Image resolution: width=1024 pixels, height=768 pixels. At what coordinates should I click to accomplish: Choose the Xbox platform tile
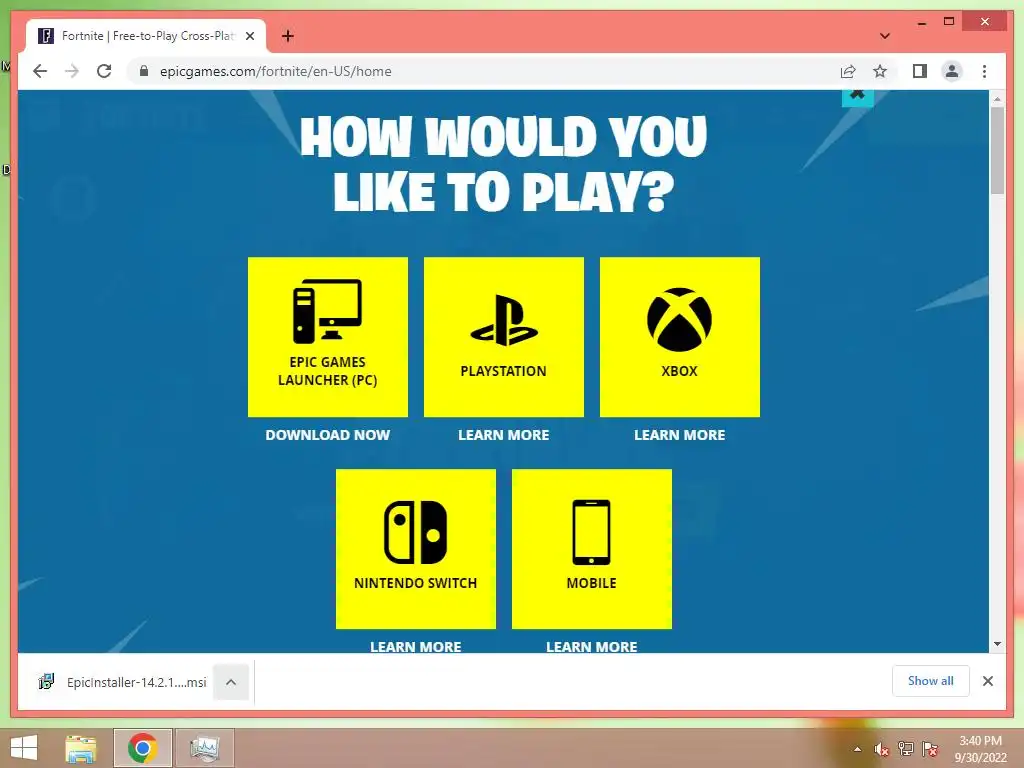coord(680,337)
